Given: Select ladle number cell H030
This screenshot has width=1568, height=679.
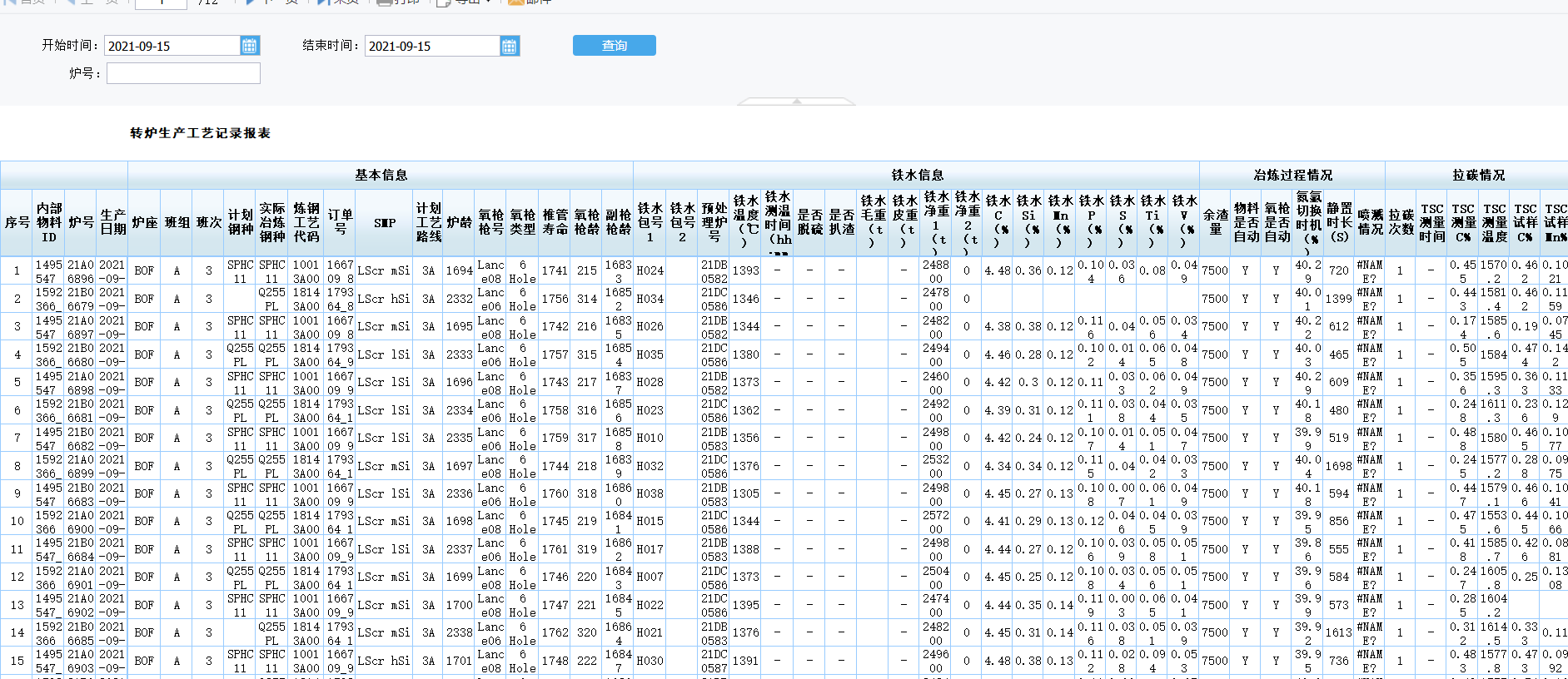Looking at the screenshot, I should coord(650,661).
